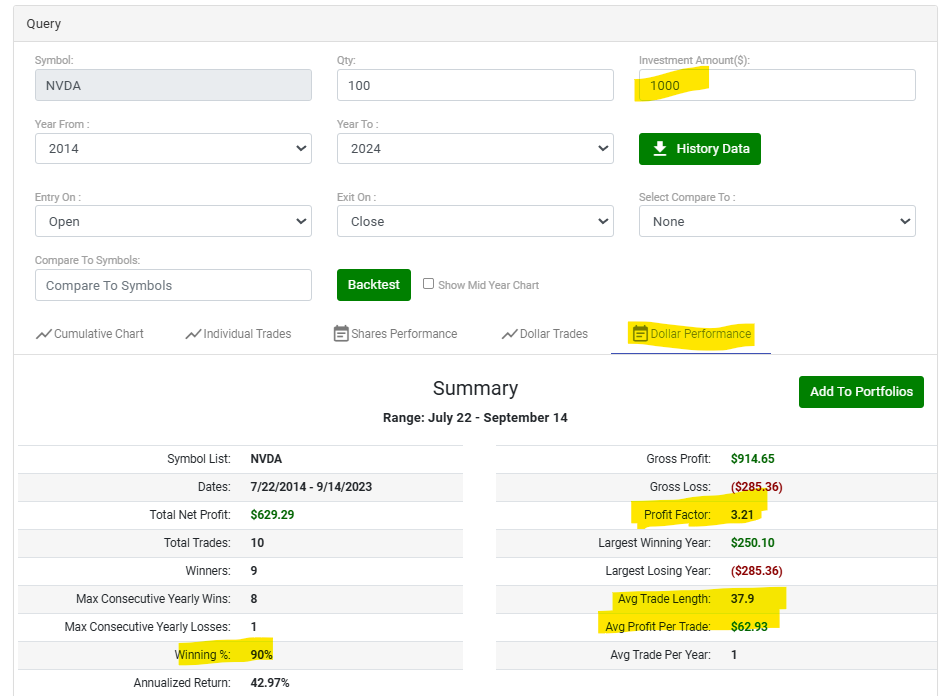Click the Dollar Performance calendar icon
The image size is (952, 696).
(640, 333)
